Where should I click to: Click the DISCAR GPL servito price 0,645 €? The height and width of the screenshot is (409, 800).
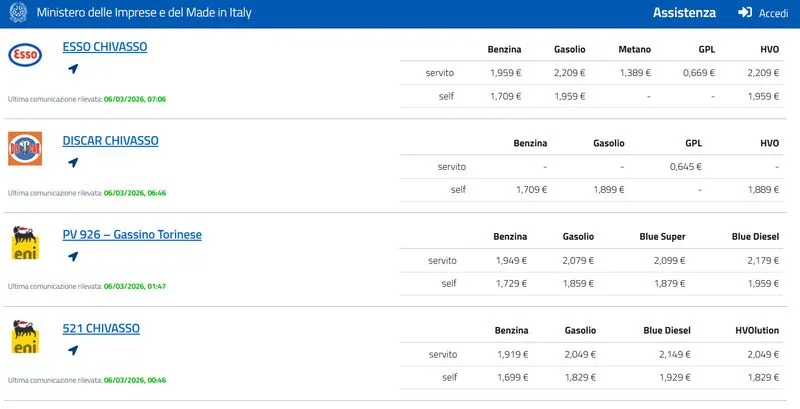[x=685, y=167]
